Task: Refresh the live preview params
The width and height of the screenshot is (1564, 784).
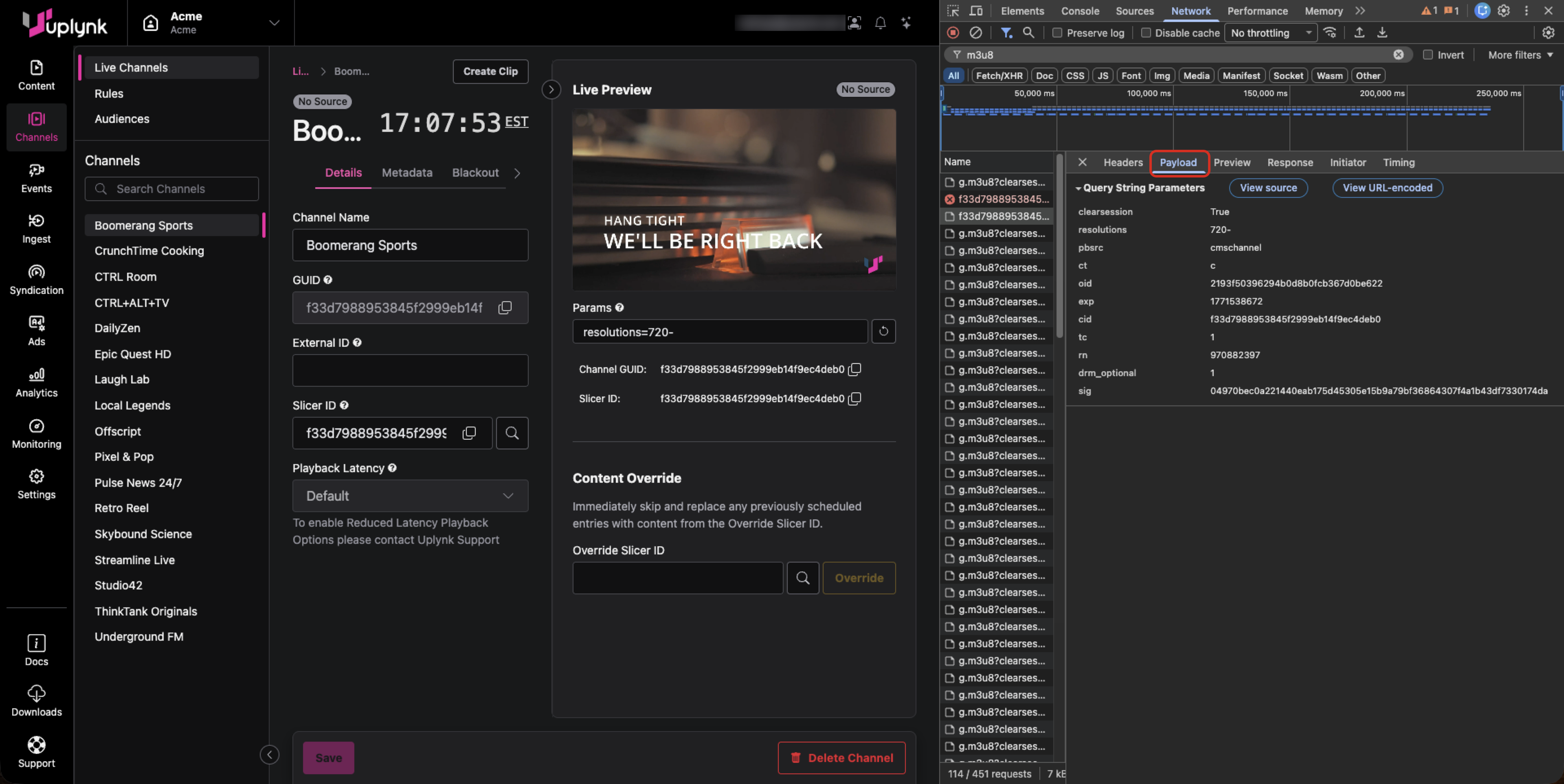Action: click(x=883, y=331)
